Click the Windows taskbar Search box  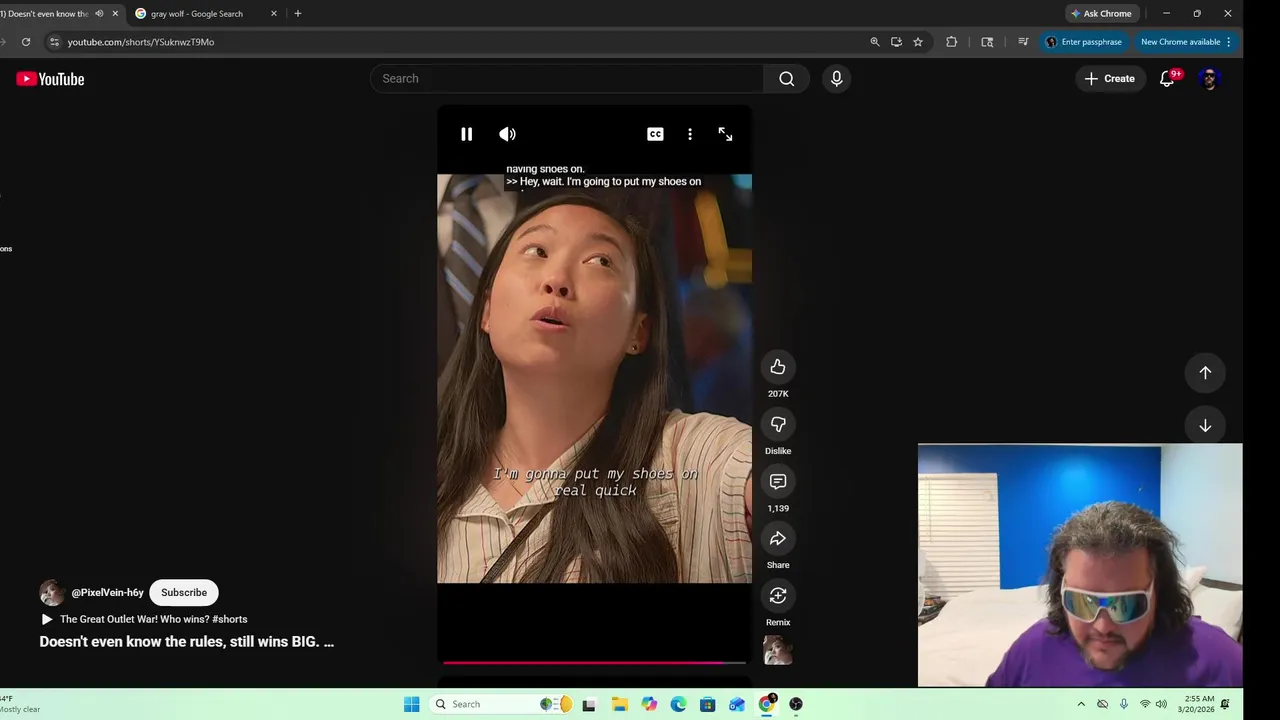pyautogui.click(x=501, y=704)
